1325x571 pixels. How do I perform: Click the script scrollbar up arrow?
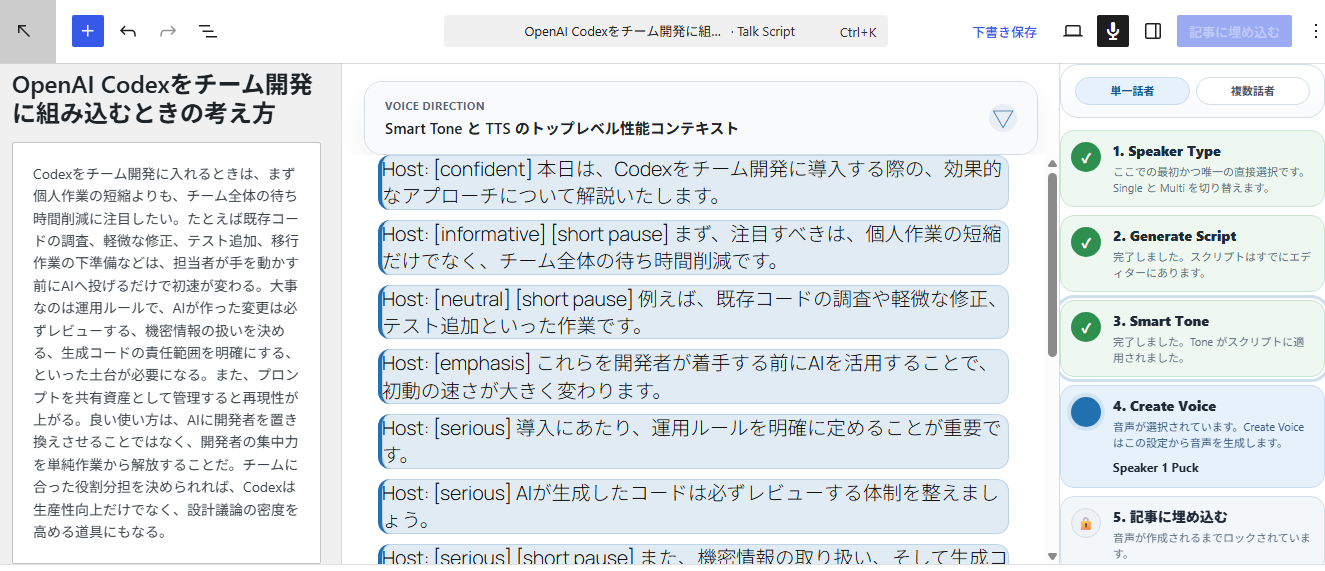[1052, 164]
